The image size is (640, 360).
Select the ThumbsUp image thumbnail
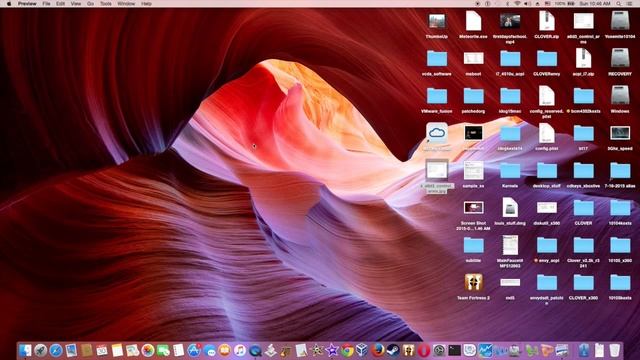click(437, 21)
